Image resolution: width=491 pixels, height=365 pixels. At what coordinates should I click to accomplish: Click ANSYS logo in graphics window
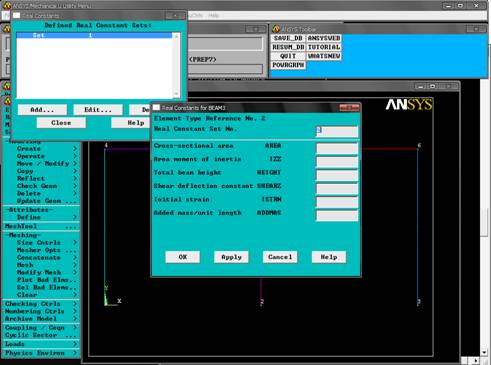click(409, 105)
